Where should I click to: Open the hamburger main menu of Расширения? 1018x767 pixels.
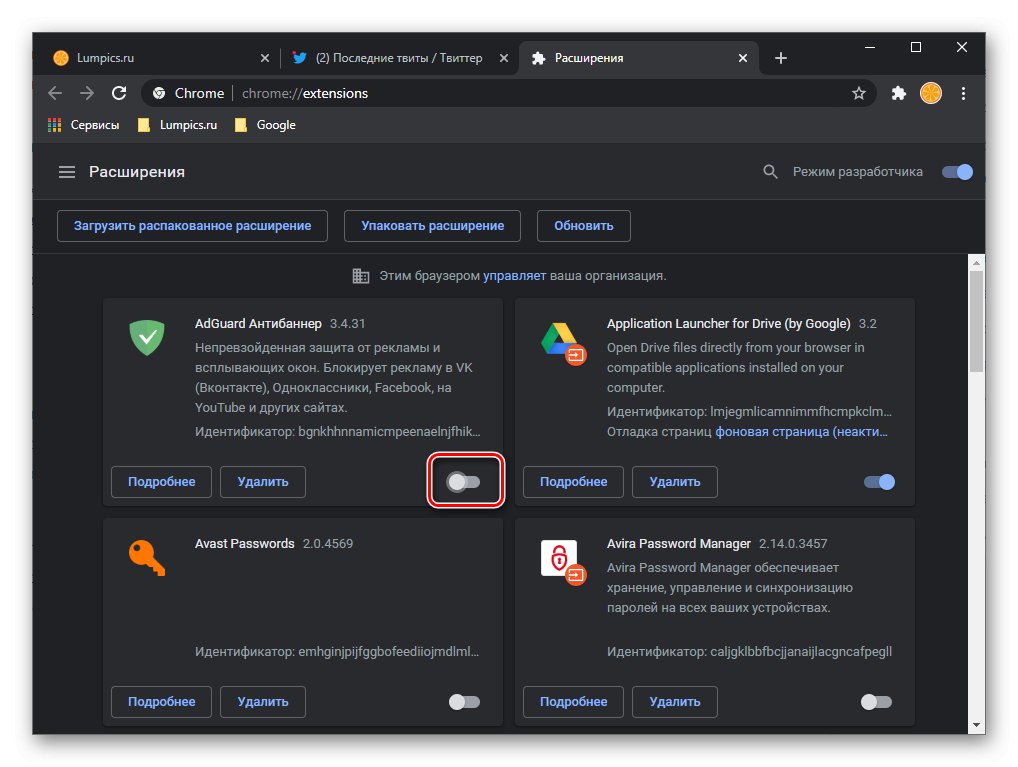(67, 171)
